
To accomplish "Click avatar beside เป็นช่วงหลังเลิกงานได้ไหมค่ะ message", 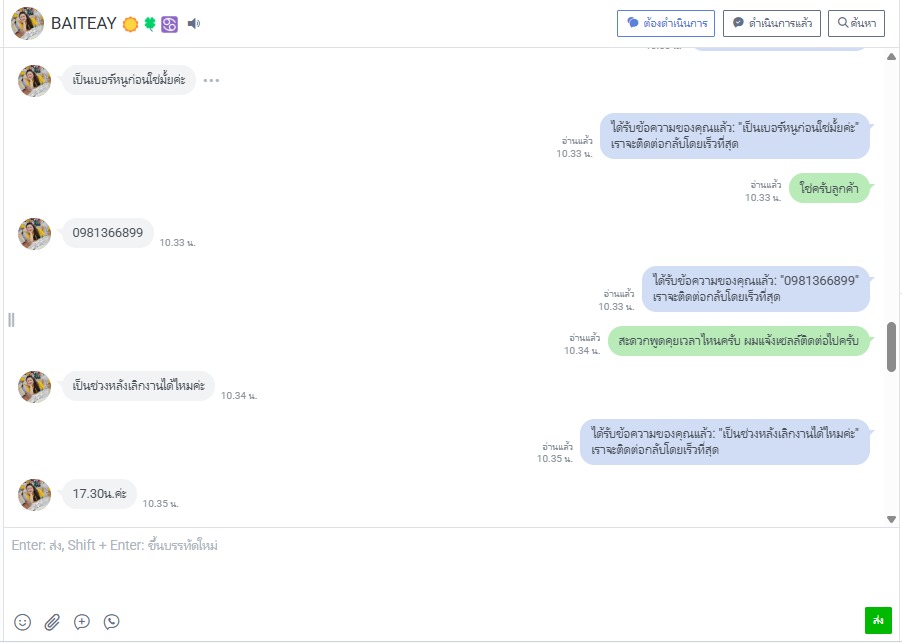I will tap(35, 386).
